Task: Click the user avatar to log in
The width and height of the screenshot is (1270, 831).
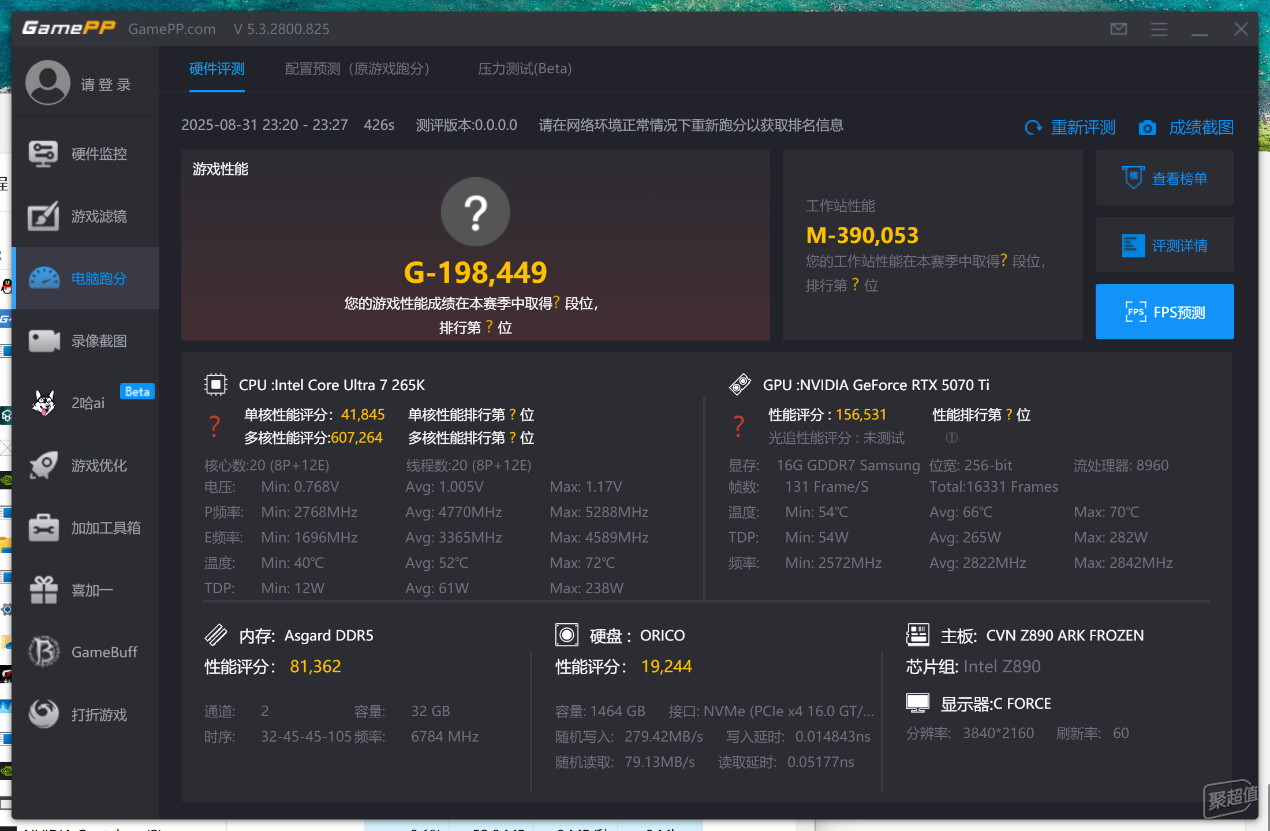Action: (48, 84)
